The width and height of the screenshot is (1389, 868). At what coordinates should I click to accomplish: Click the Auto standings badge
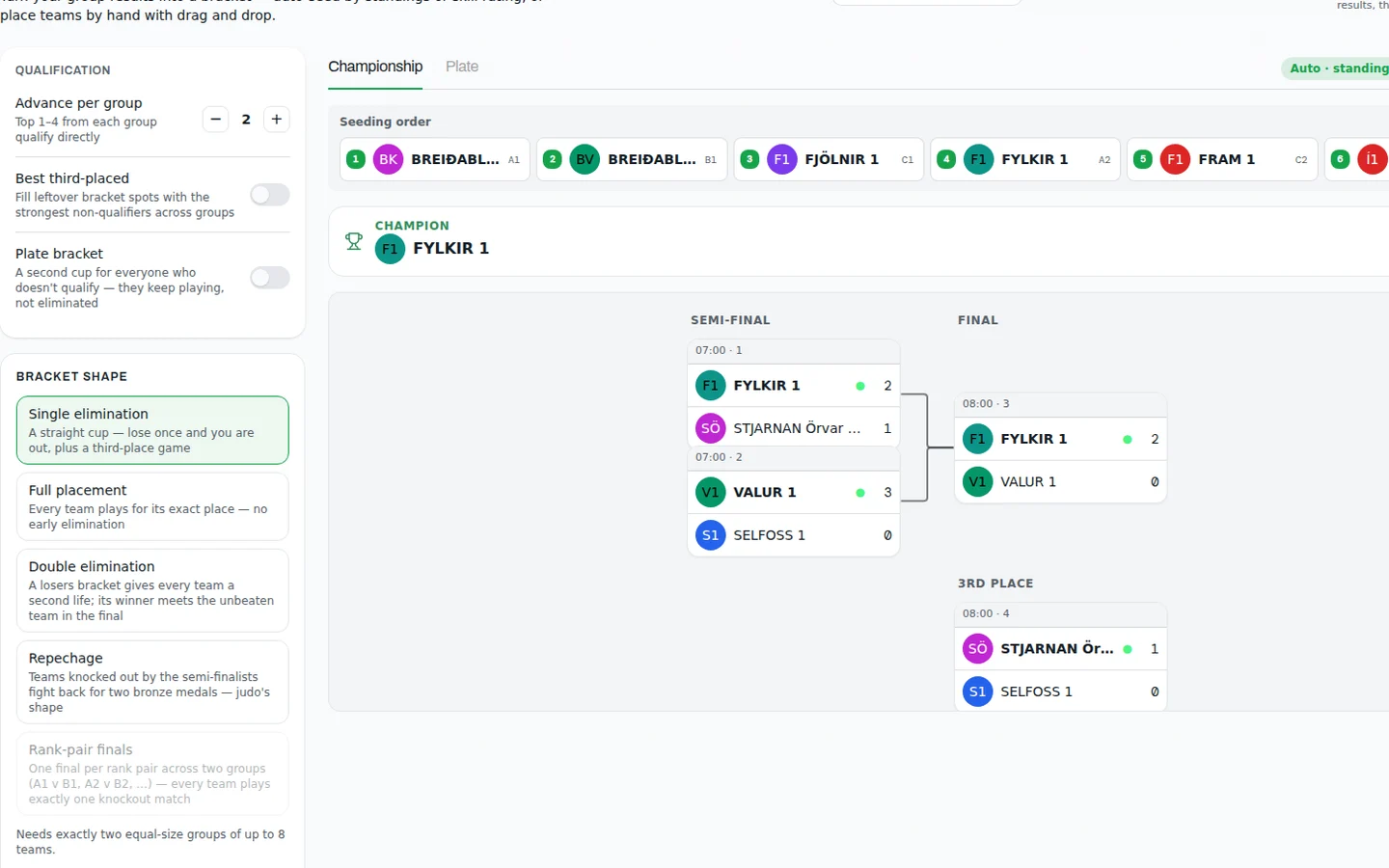click(x=1336, y=68)
